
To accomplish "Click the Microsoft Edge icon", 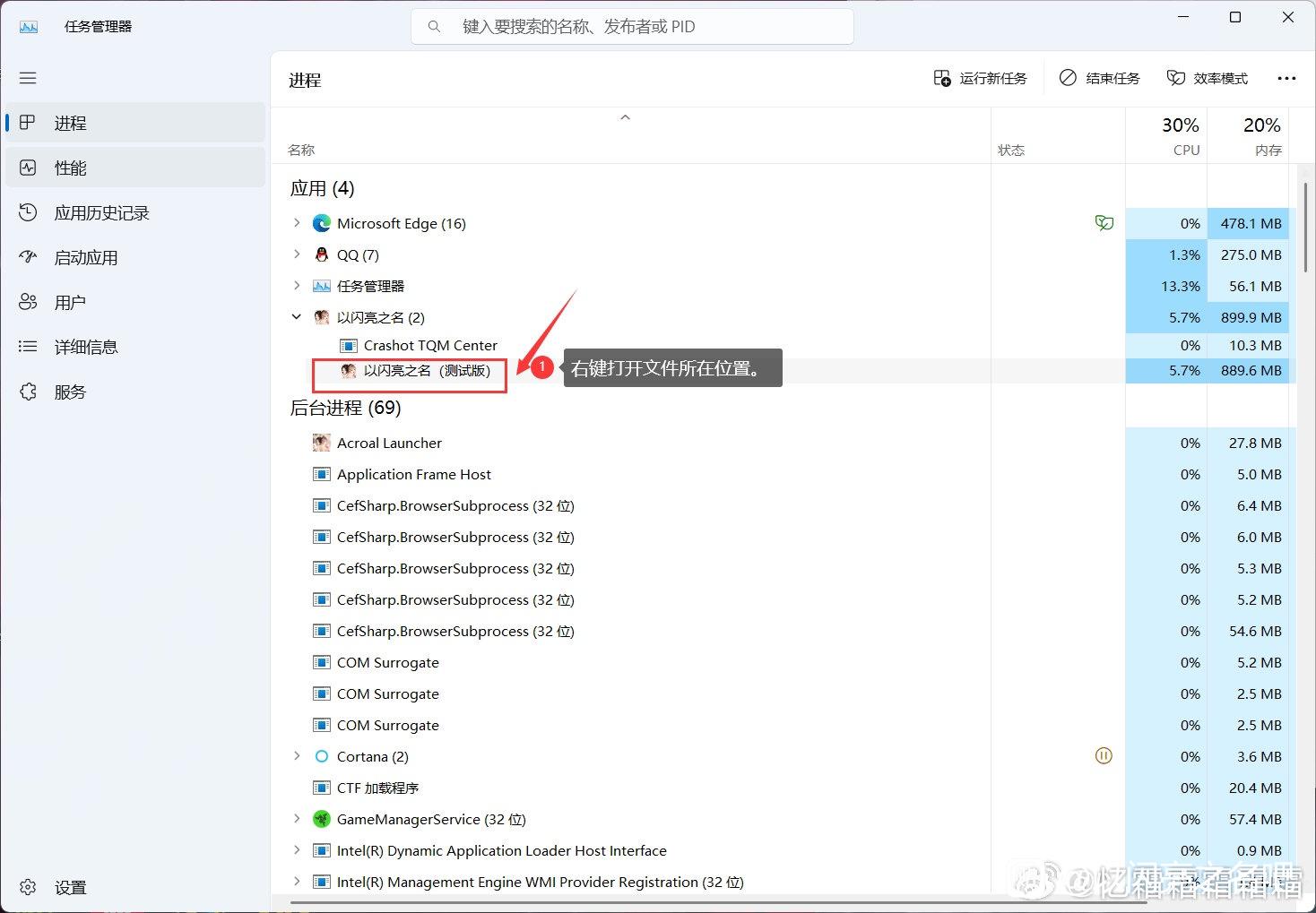I will pyautogui.click(x=321, y=223).
